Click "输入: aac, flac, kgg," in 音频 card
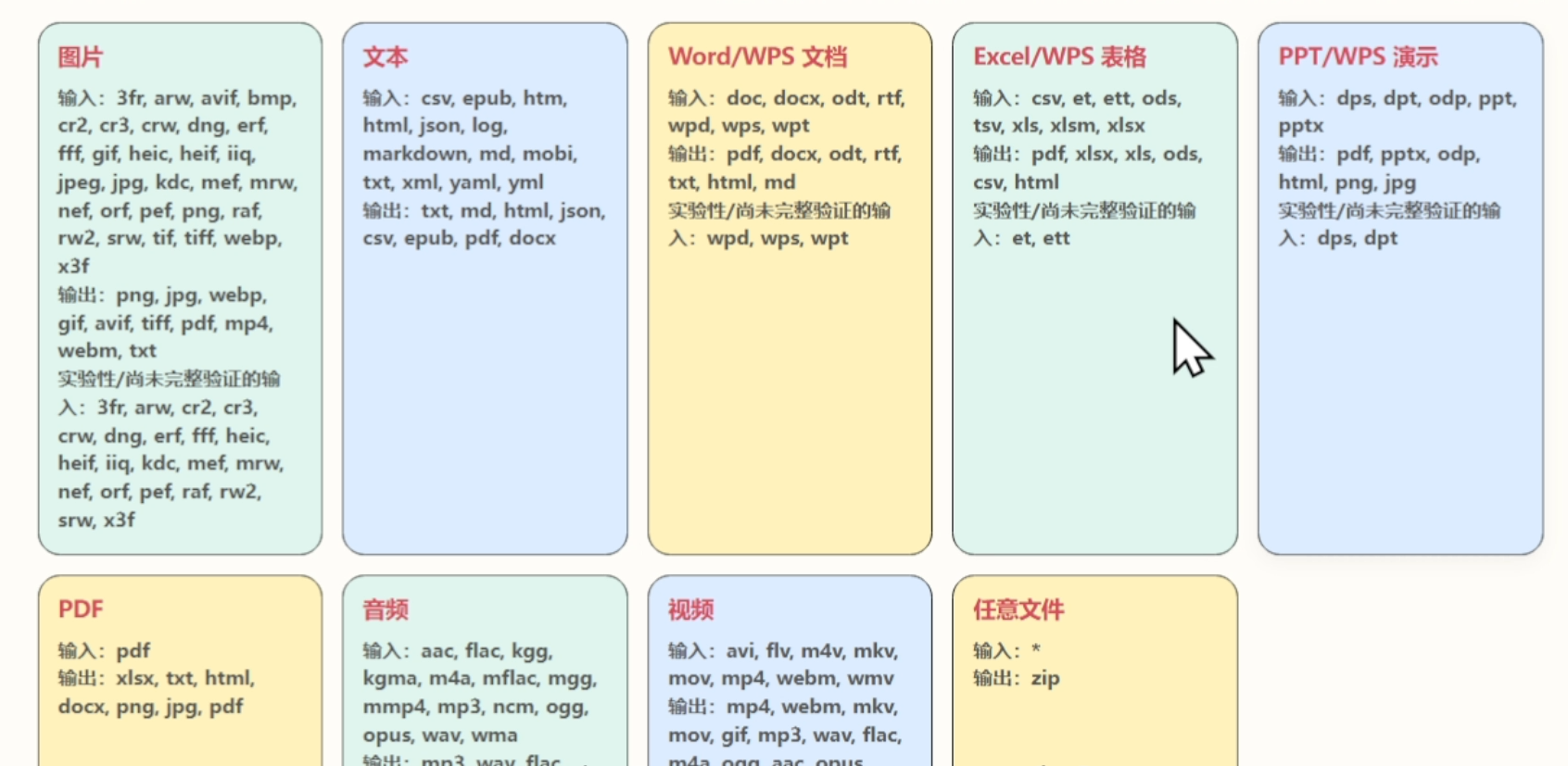The height and width of the screenshot is (766, 1568). click(458, 651)
